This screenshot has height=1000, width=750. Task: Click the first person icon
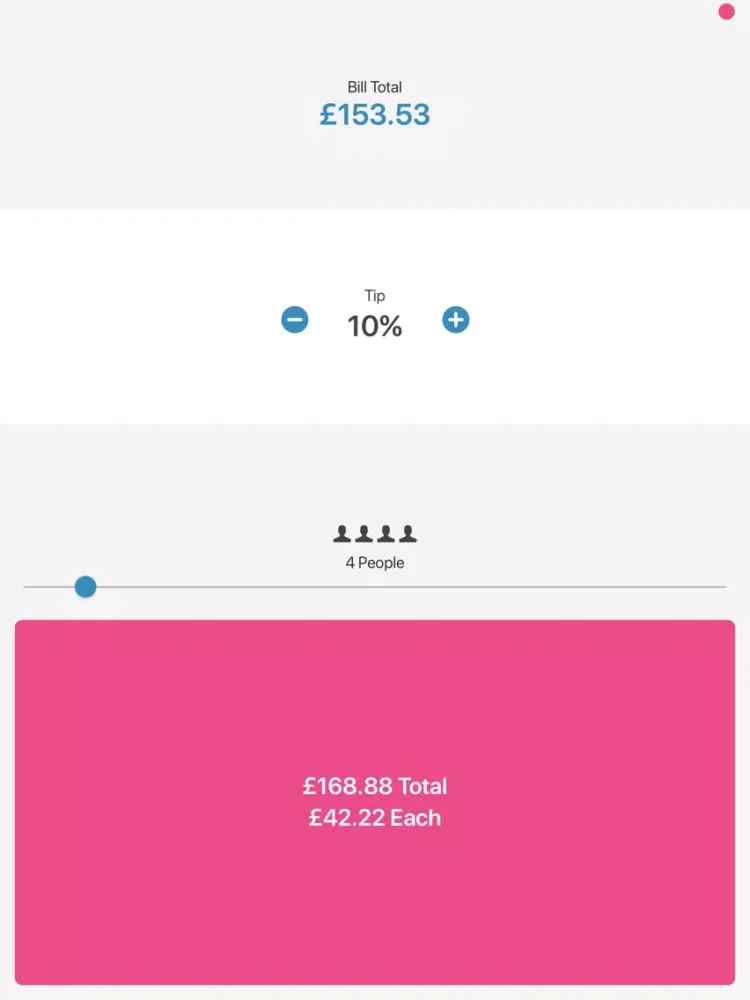(342, 534)
